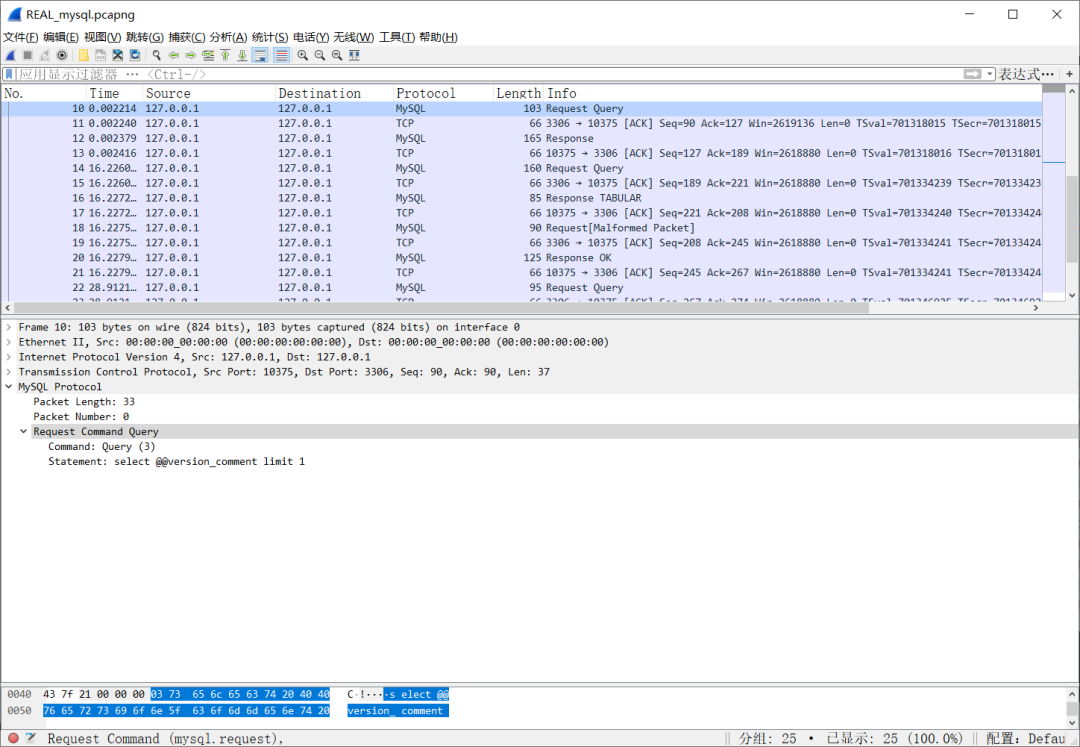The image size is (1080, 747).
Task: Click the resize columns to content icon
Action: point(354,56)
